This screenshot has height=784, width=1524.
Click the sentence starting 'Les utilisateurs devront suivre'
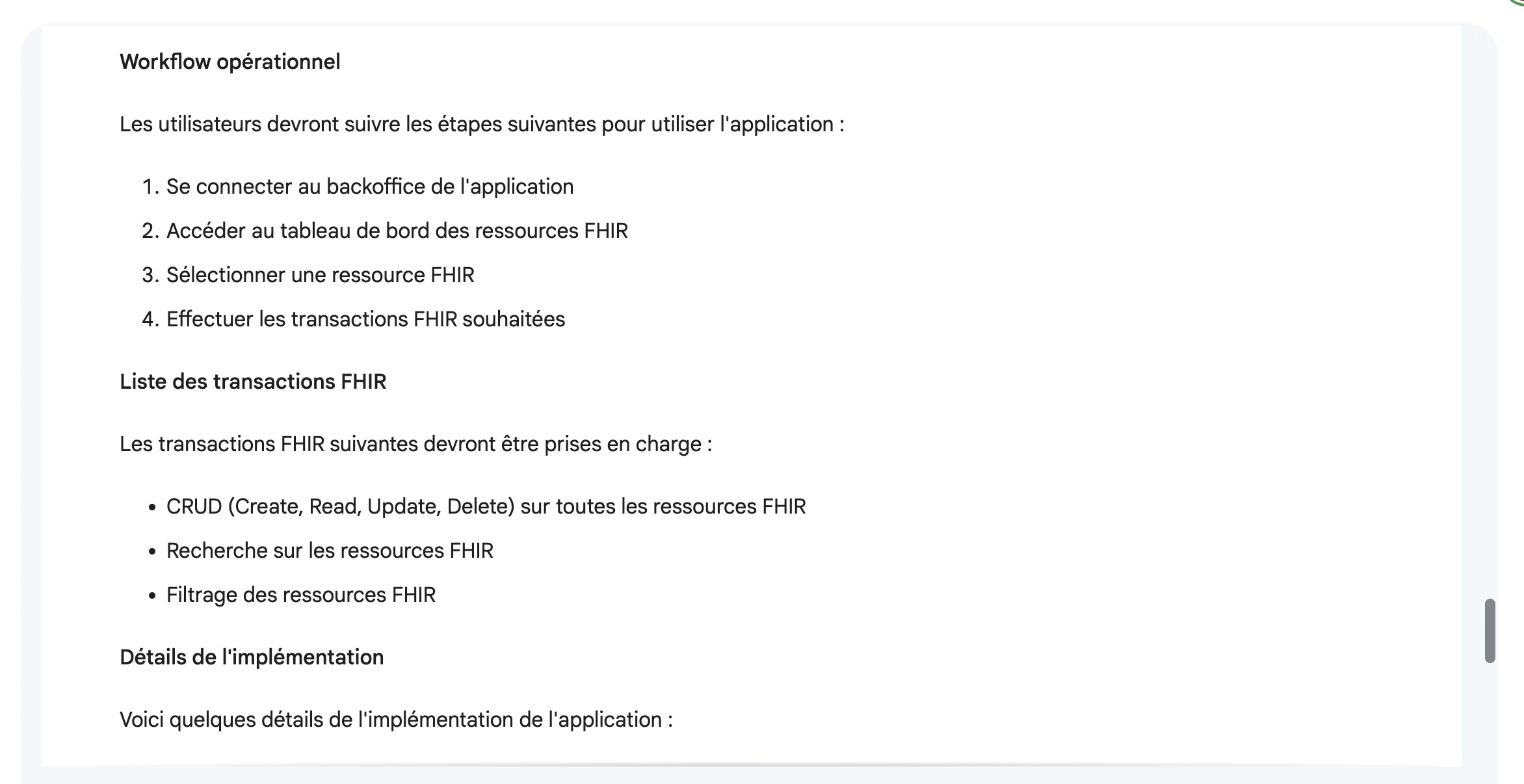click(482, 124)
